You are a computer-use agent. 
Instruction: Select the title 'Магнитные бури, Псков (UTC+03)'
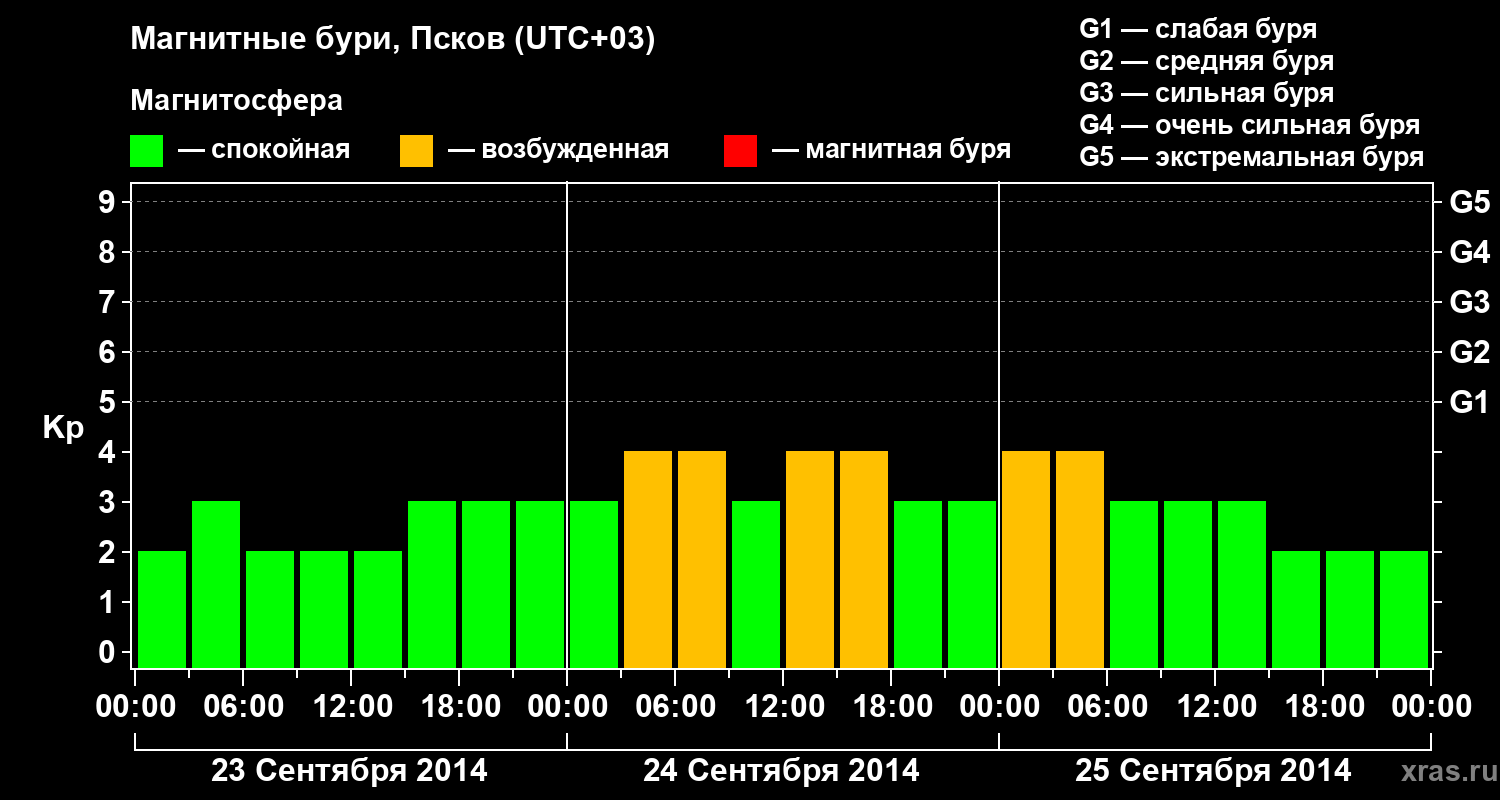pyautogui.click(x=392, y=41)
